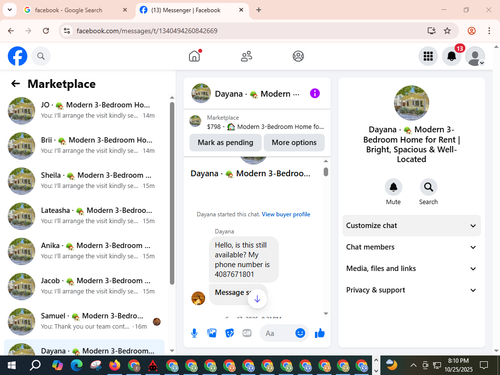This screenshot has height=375, width=500.
Task: Expand Chat members section
Action: pos(411,247)
